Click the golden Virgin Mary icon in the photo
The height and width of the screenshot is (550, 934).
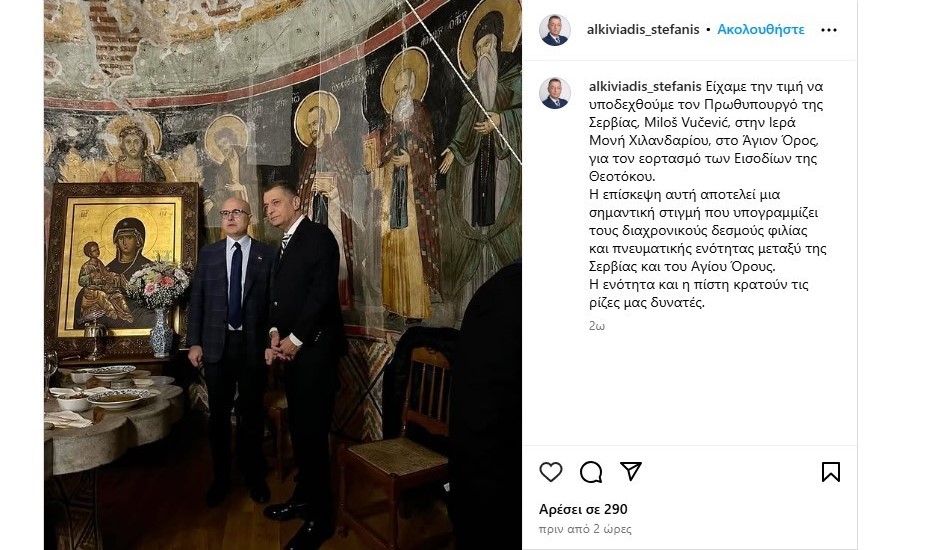(123, 265)
